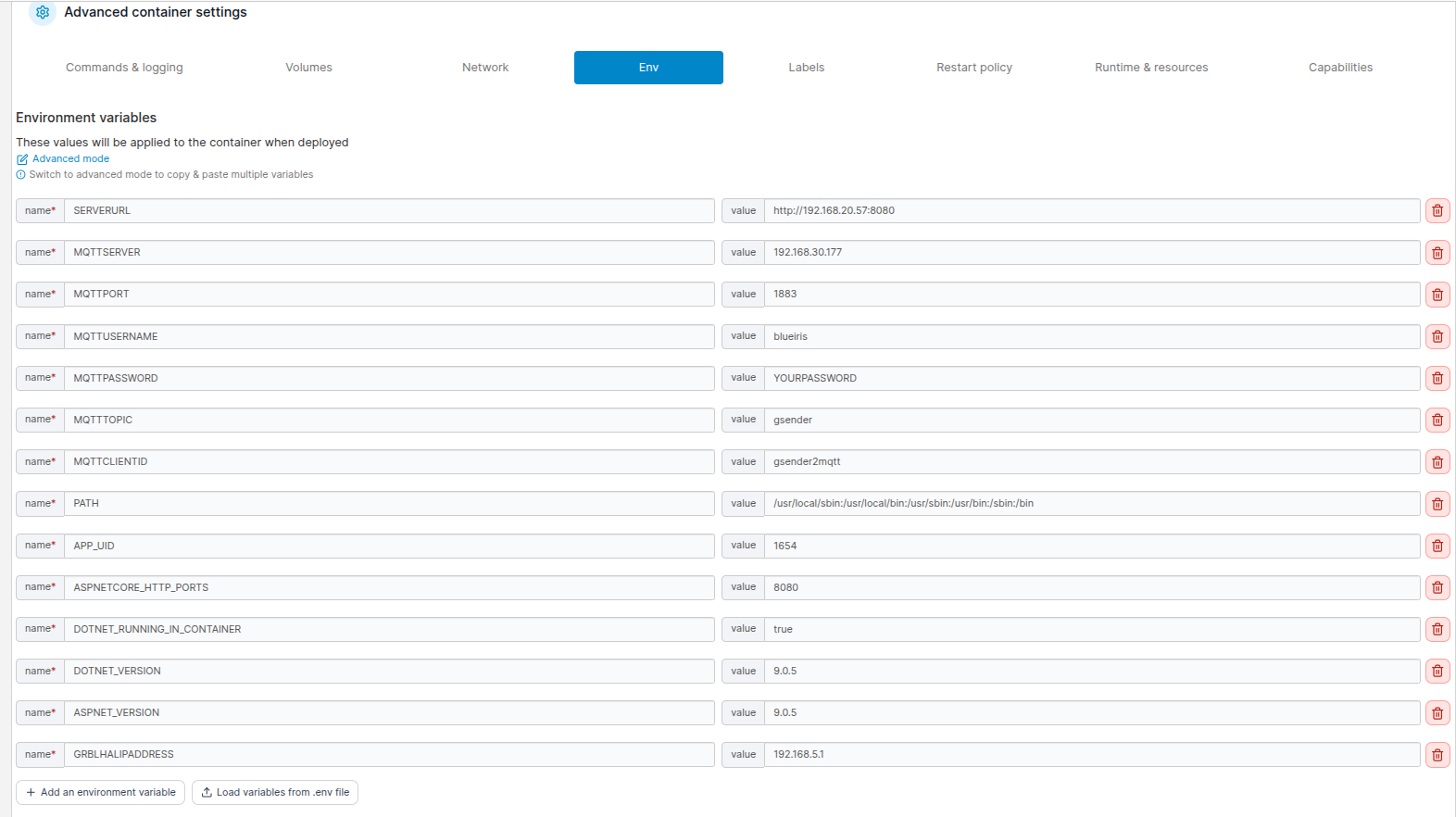Load variables from .env file
This screenshot has height=817, width=1456.
274,792
